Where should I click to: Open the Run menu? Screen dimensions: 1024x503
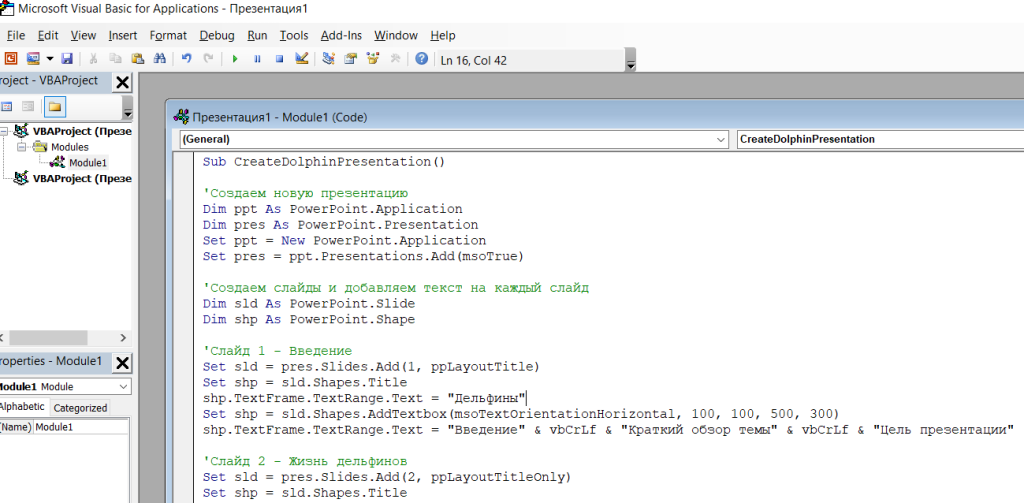coord(257,35)
